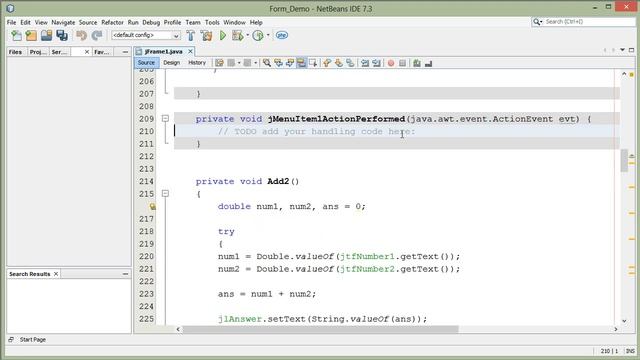Click the Start Page item at bottom
The height and width of the screenshot is (360, 640).
click(33, 340)
